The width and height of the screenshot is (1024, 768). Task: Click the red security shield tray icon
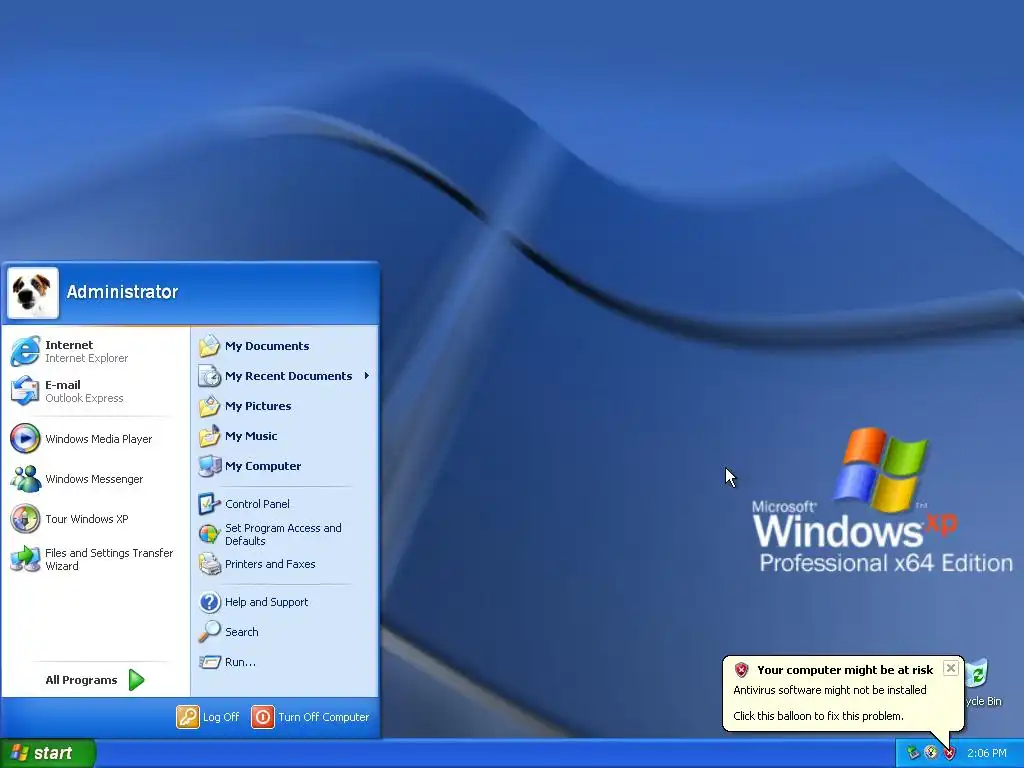949,754
